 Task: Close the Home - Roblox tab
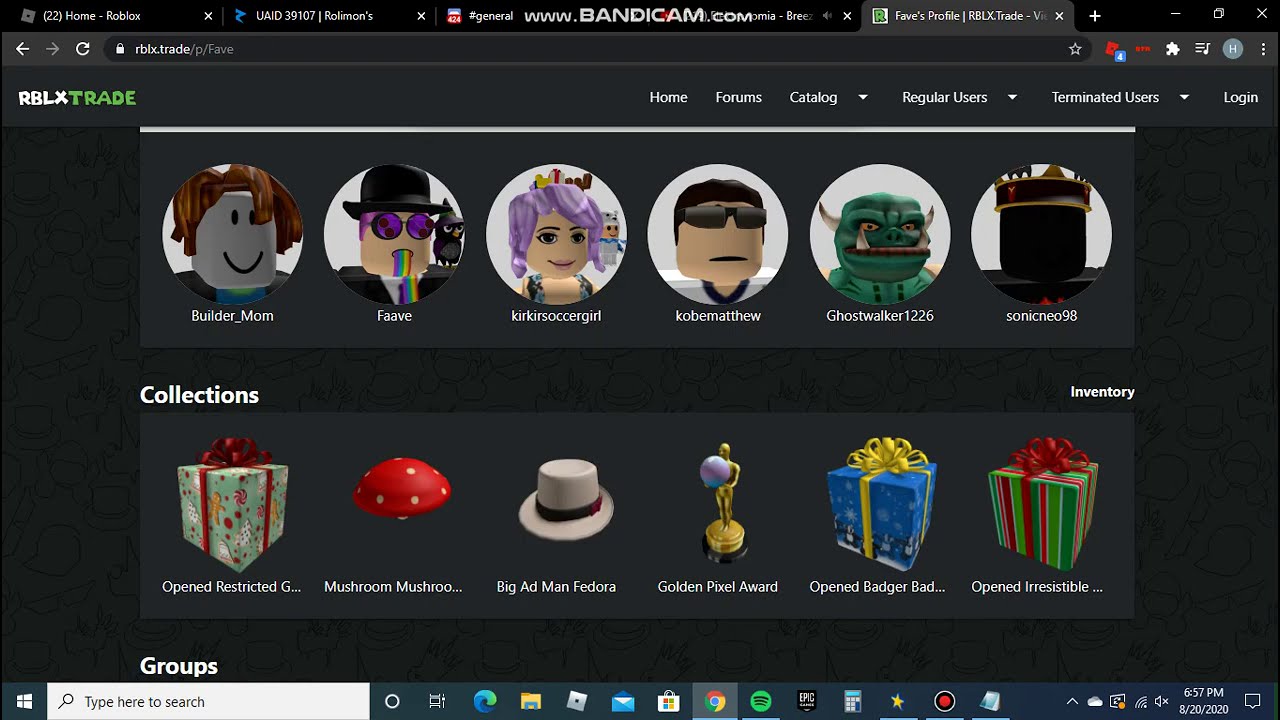pos(208,16)
